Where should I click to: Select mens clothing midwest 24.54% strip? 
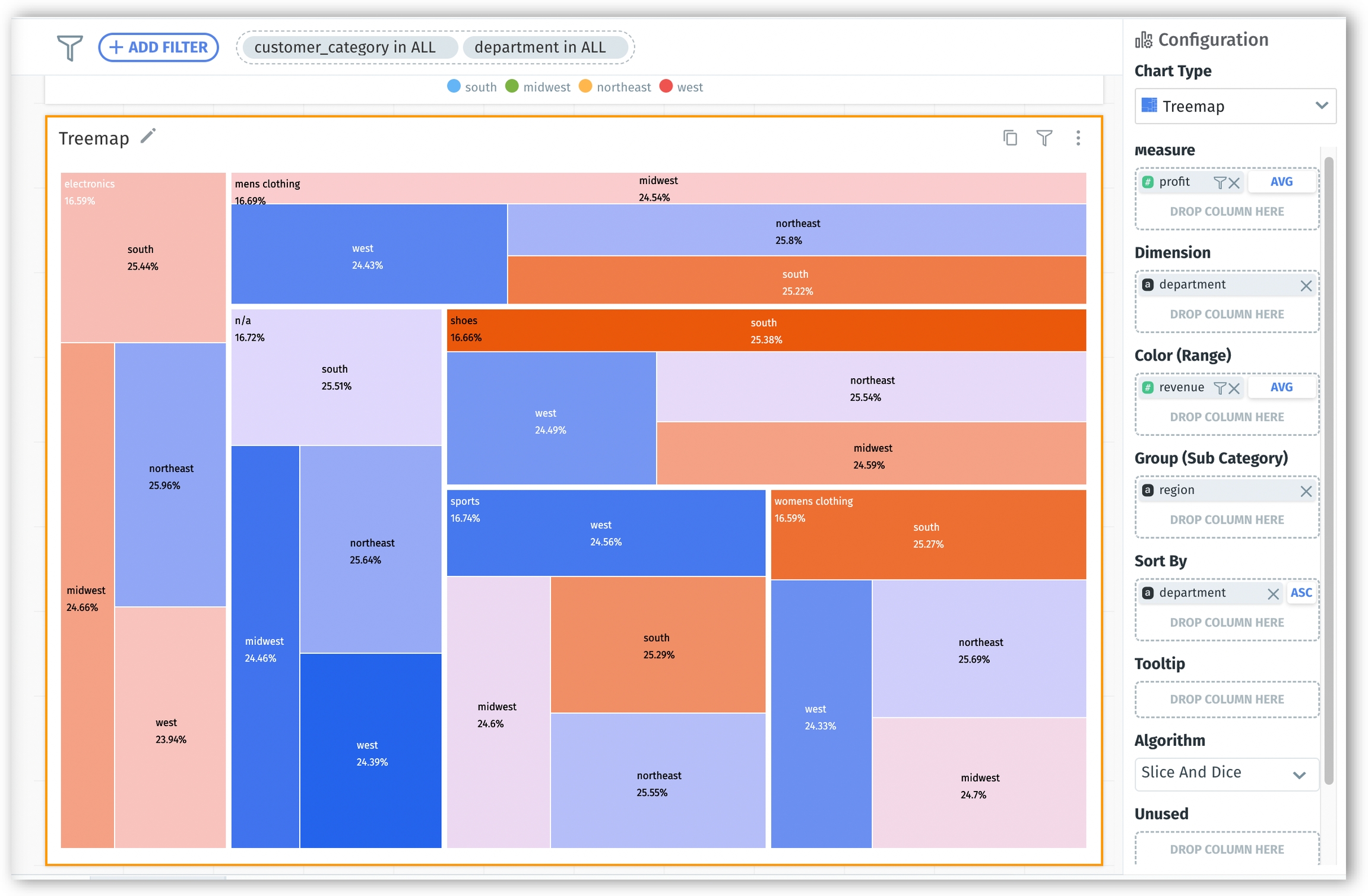658,189
